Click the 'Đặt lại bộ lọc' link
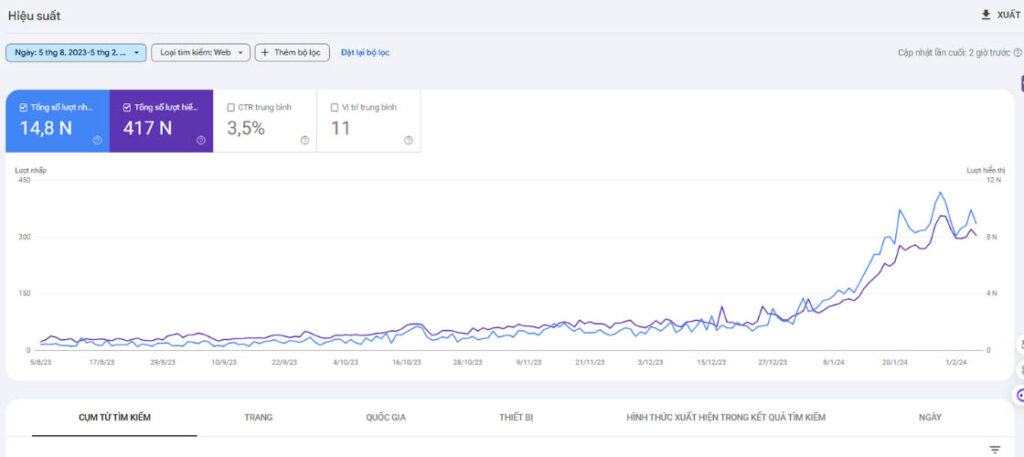The width and height of the screenshot is (1024, 457). click(364, 52)
